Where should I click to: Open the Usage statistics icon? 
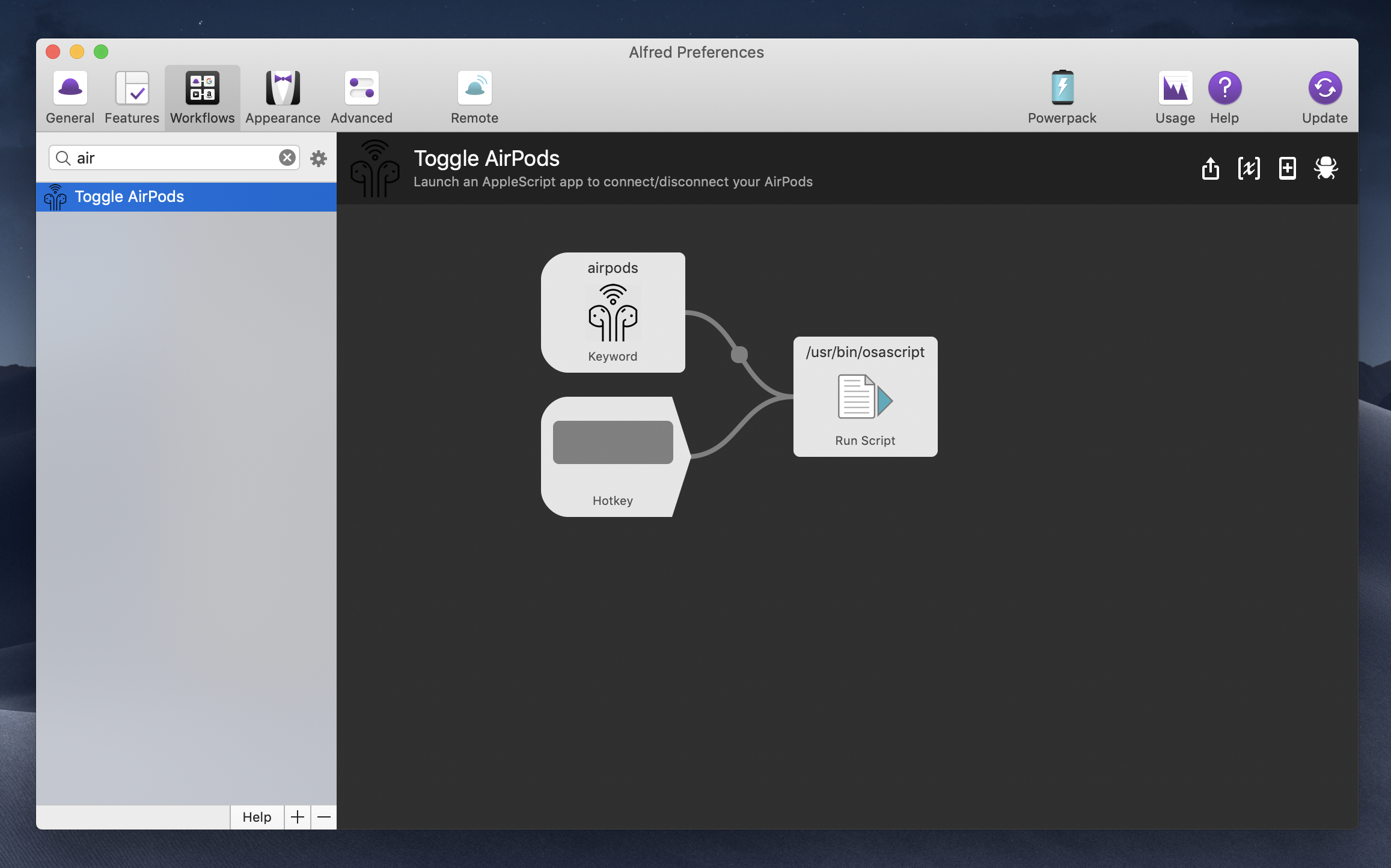coord(1175,88)
